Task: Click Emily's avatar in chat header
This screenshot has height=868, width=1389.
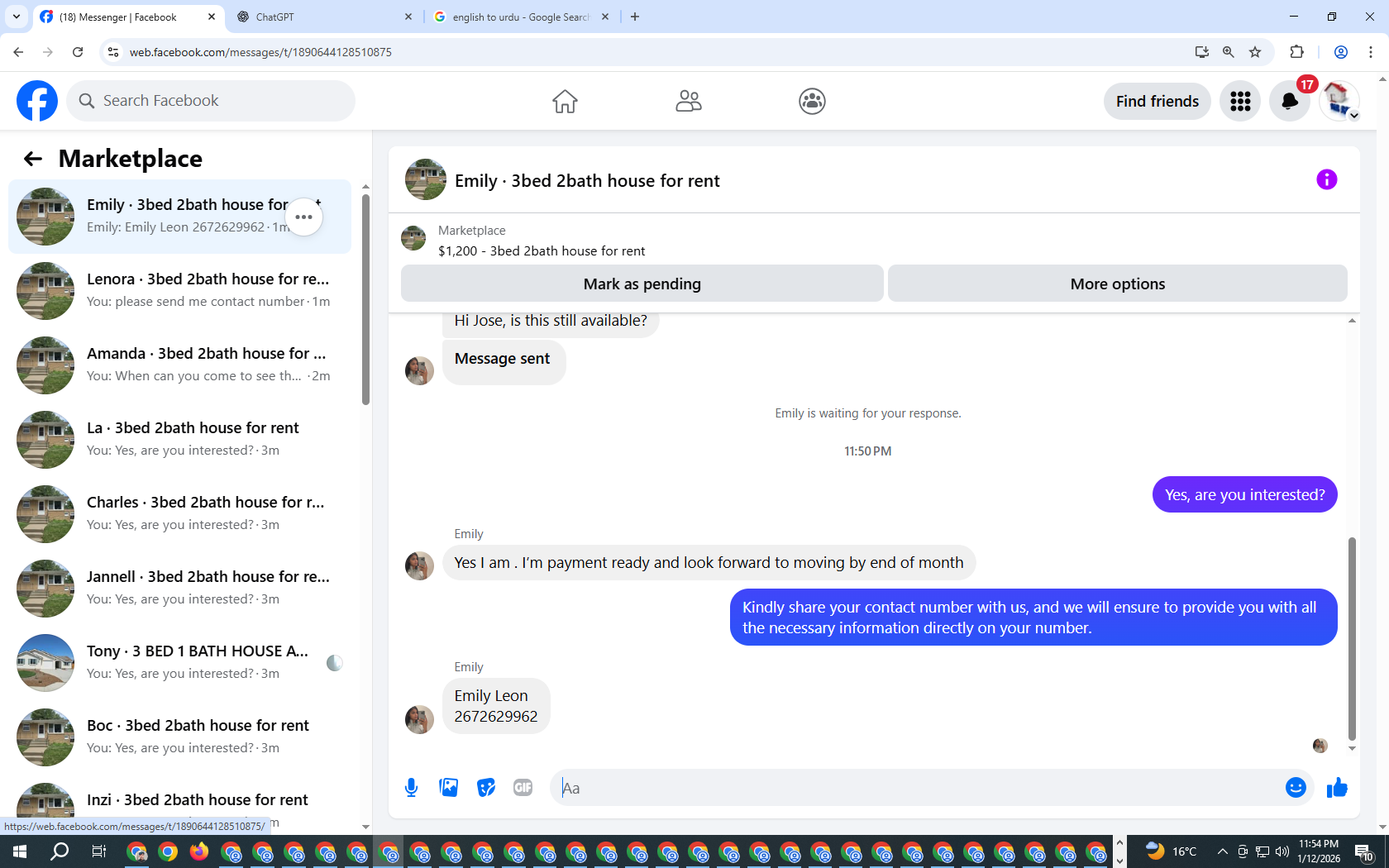Action: click(425, 179)
